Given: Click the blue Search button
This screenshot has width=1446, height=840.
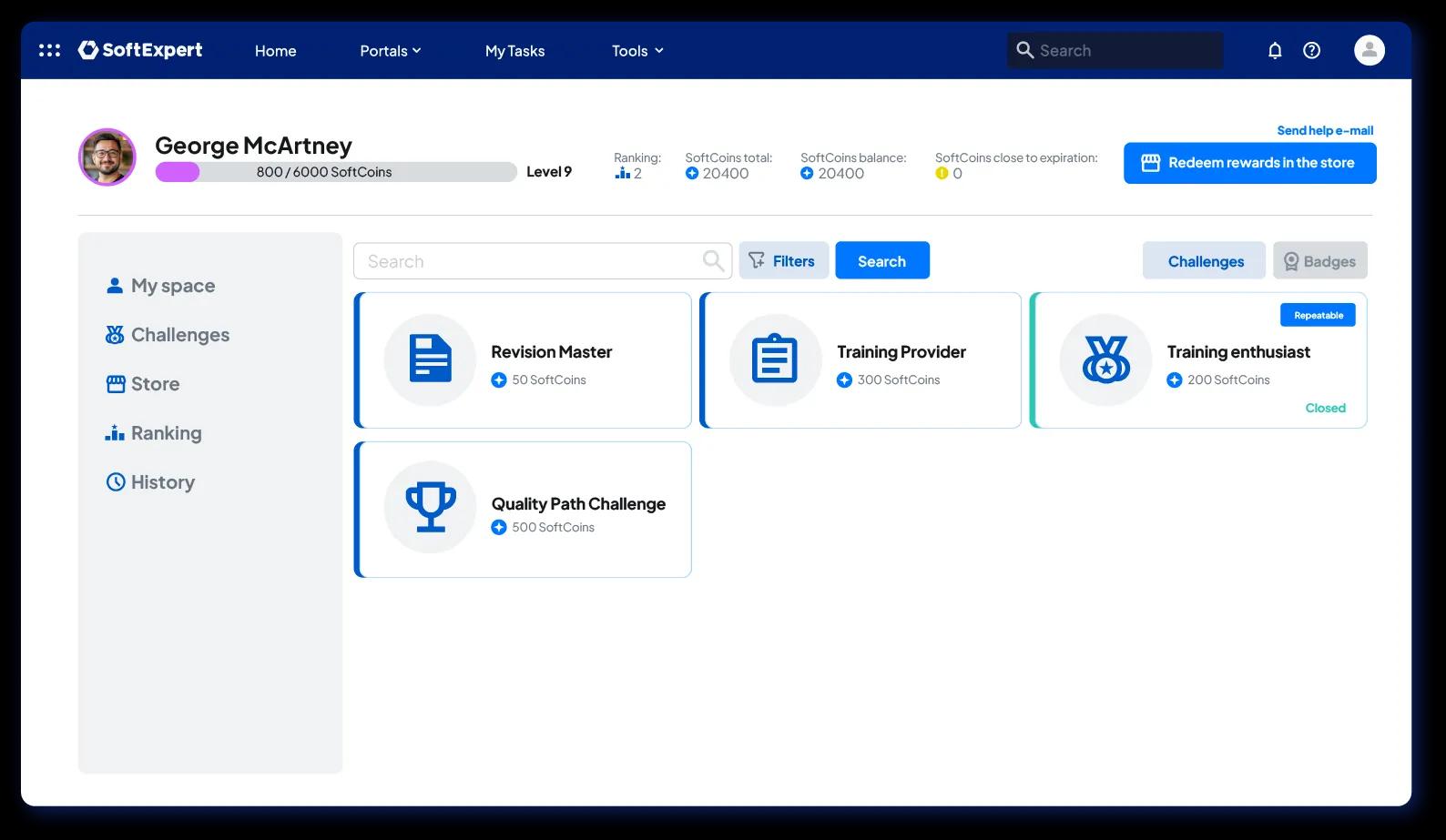Looking at the screenshot, I should [882, 261].
